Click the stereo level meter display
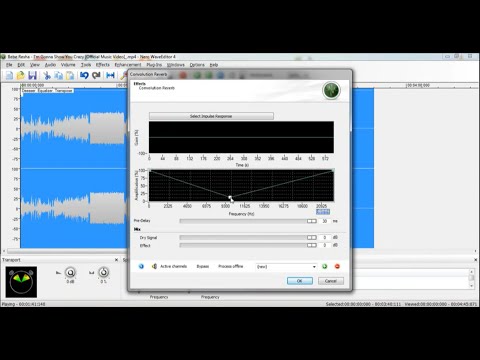This screenshot has width=480, height=360. point(21,282)
